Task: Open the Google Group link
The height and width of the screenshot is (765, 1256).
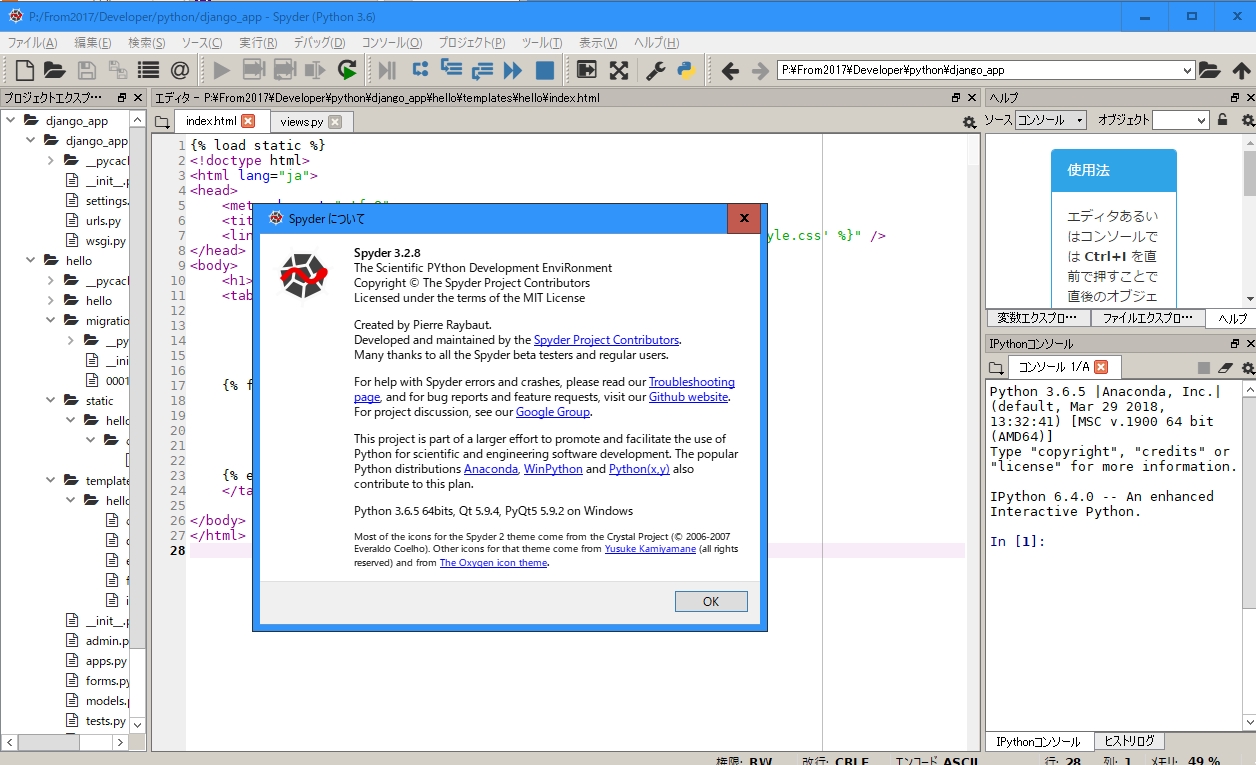Action: (553, 412)
